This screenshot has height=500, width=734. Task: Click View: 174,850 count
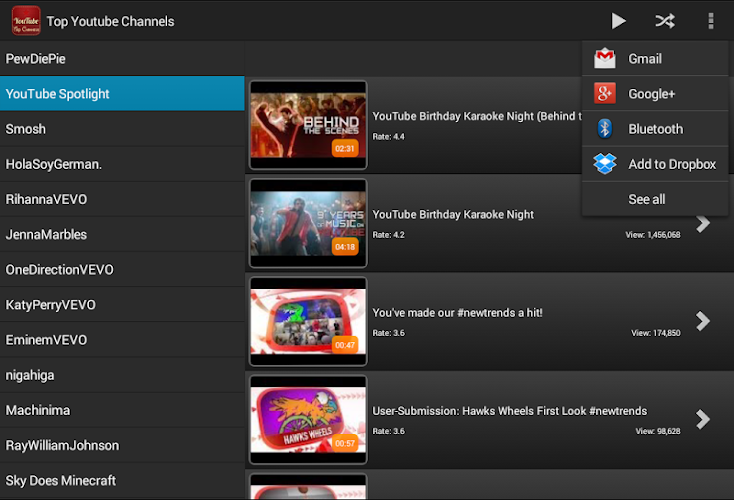(x=656, y=333)
